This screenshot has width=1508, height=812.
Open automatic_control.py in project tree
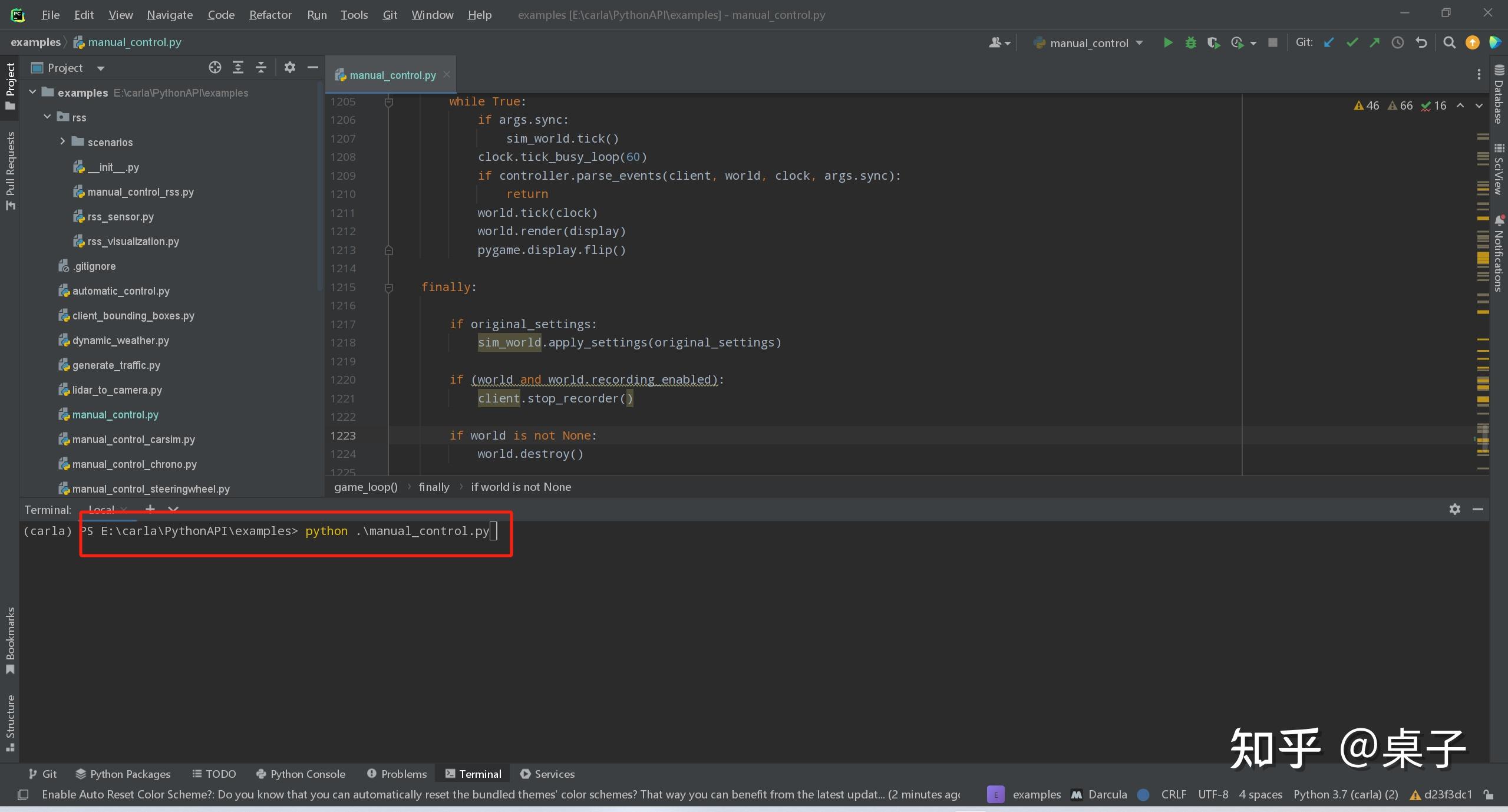click(121, 291)
